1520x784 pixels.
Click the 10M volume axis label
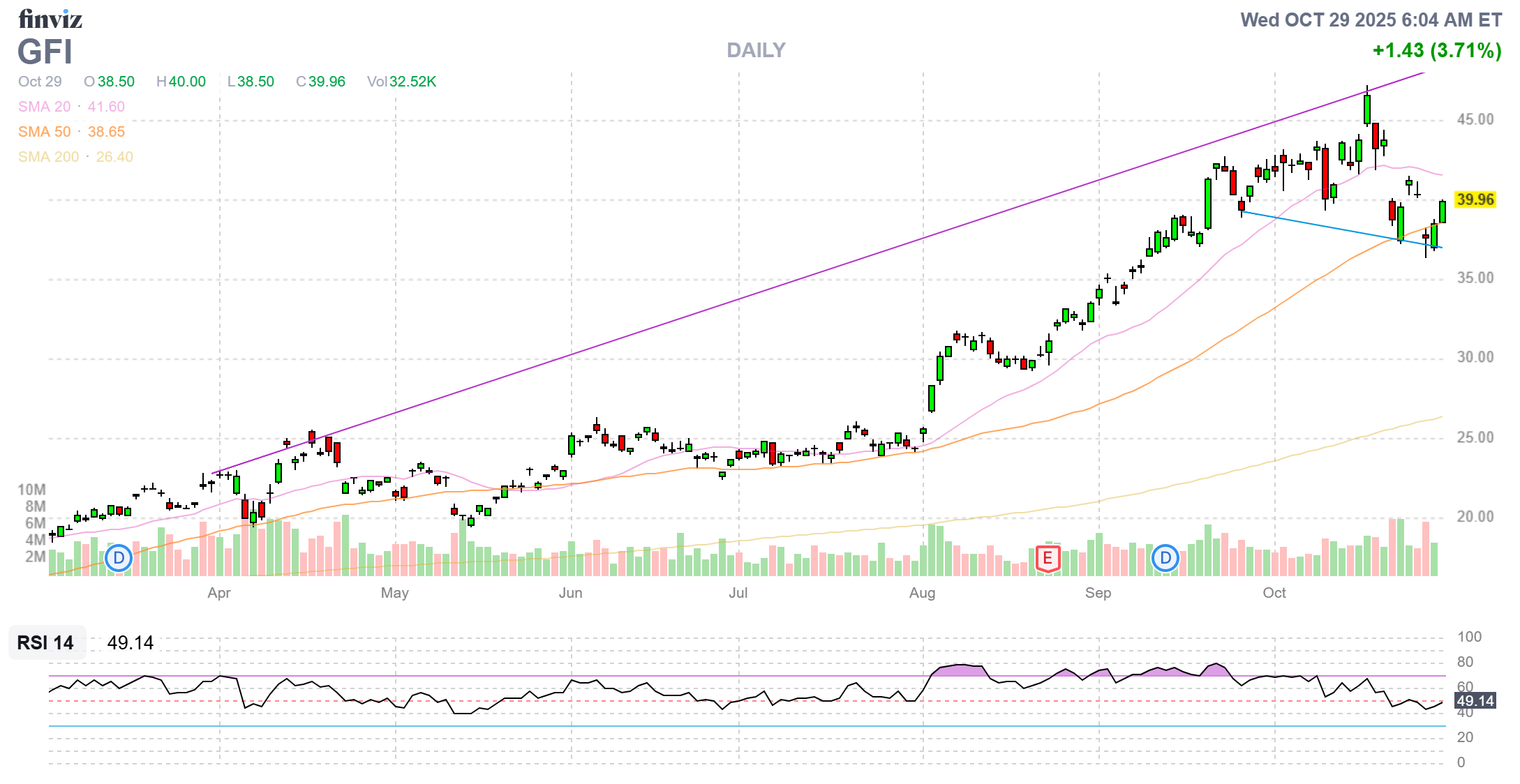pos(32,490)
